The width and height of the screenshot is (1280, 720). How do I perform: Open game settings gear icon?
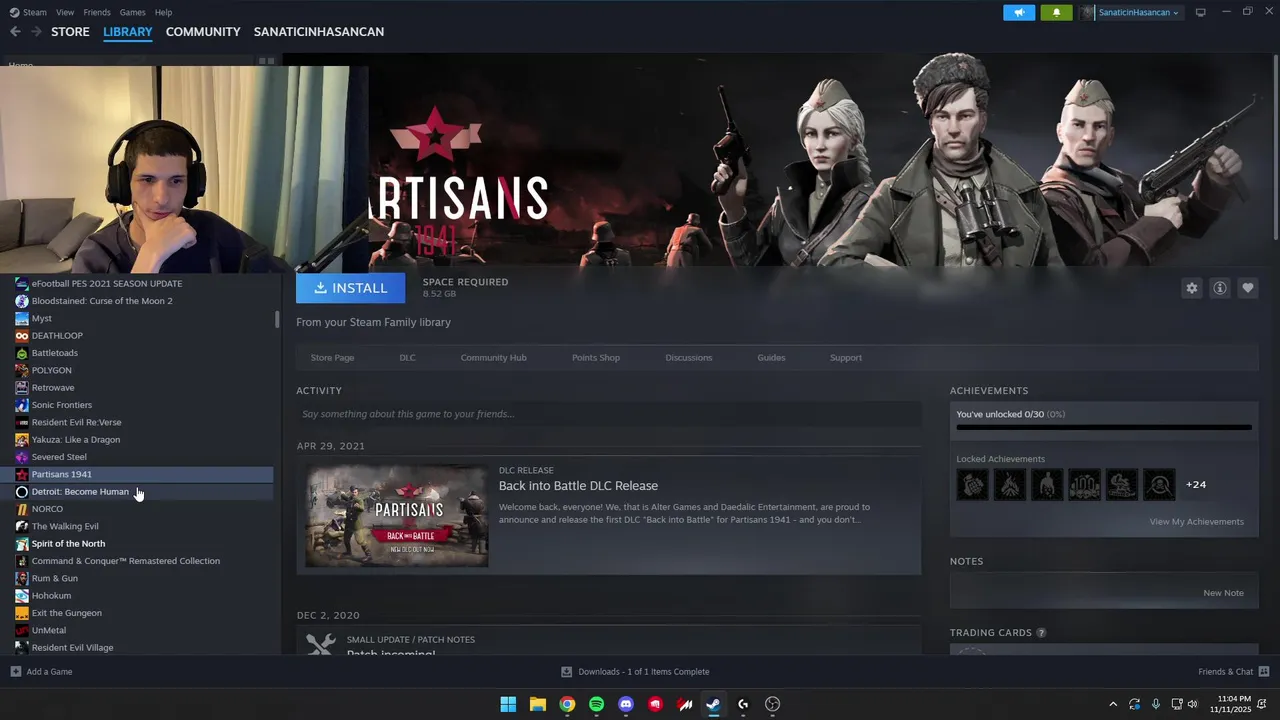(x=1192, y=288)
